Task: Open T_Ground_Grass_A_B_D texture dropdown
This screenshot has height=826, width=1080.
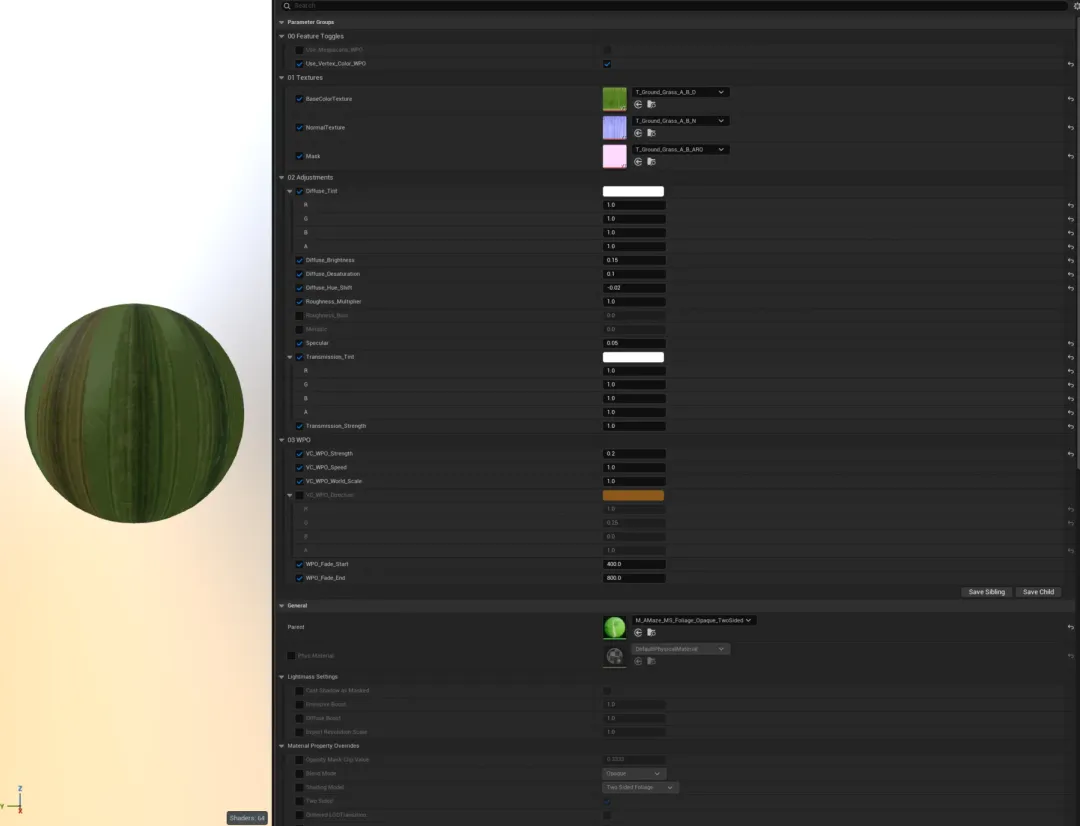Action: coord(680,92)
